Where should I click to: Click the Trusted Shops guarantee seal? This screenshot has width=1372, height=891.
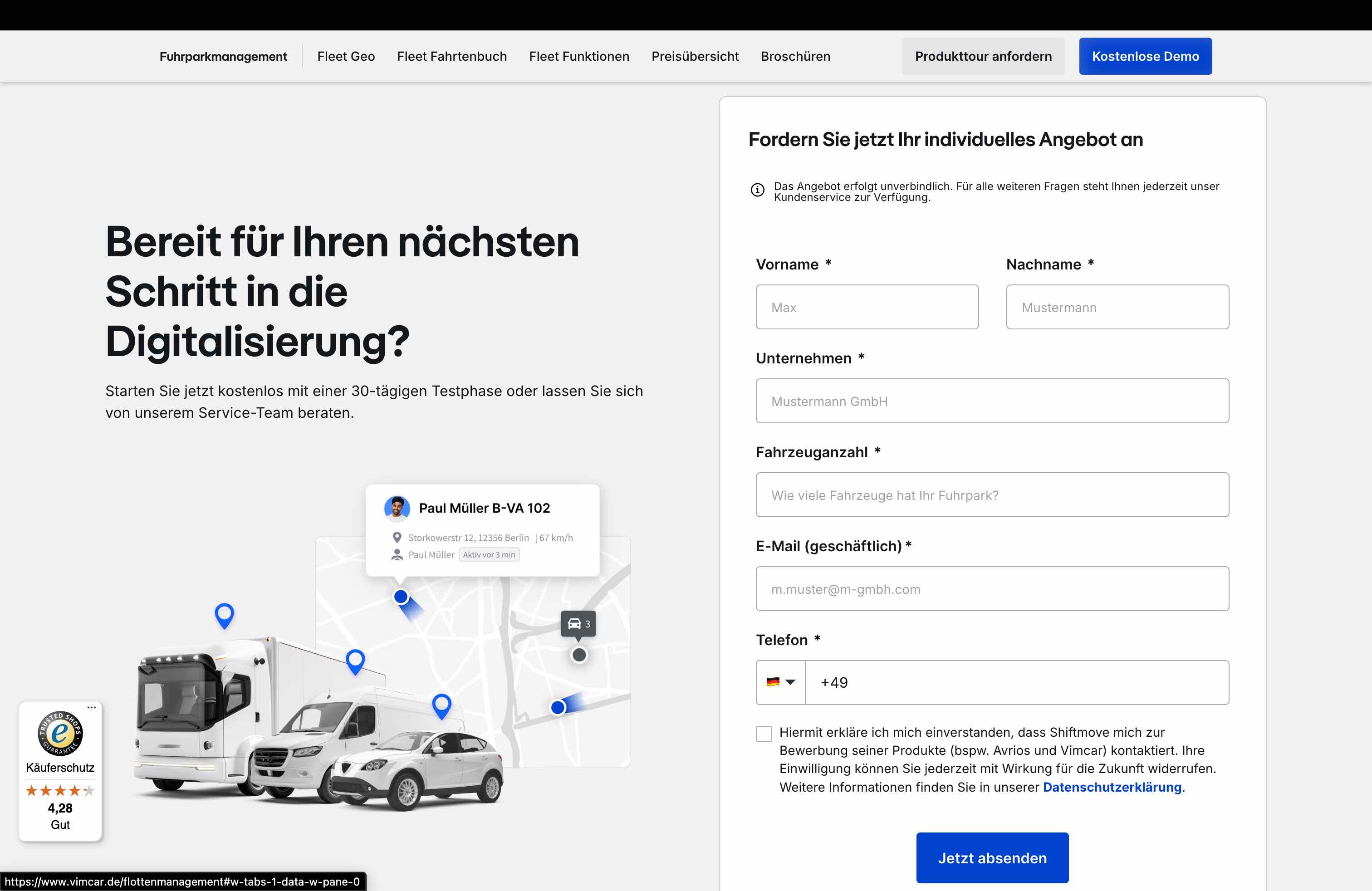pos(60,733)
